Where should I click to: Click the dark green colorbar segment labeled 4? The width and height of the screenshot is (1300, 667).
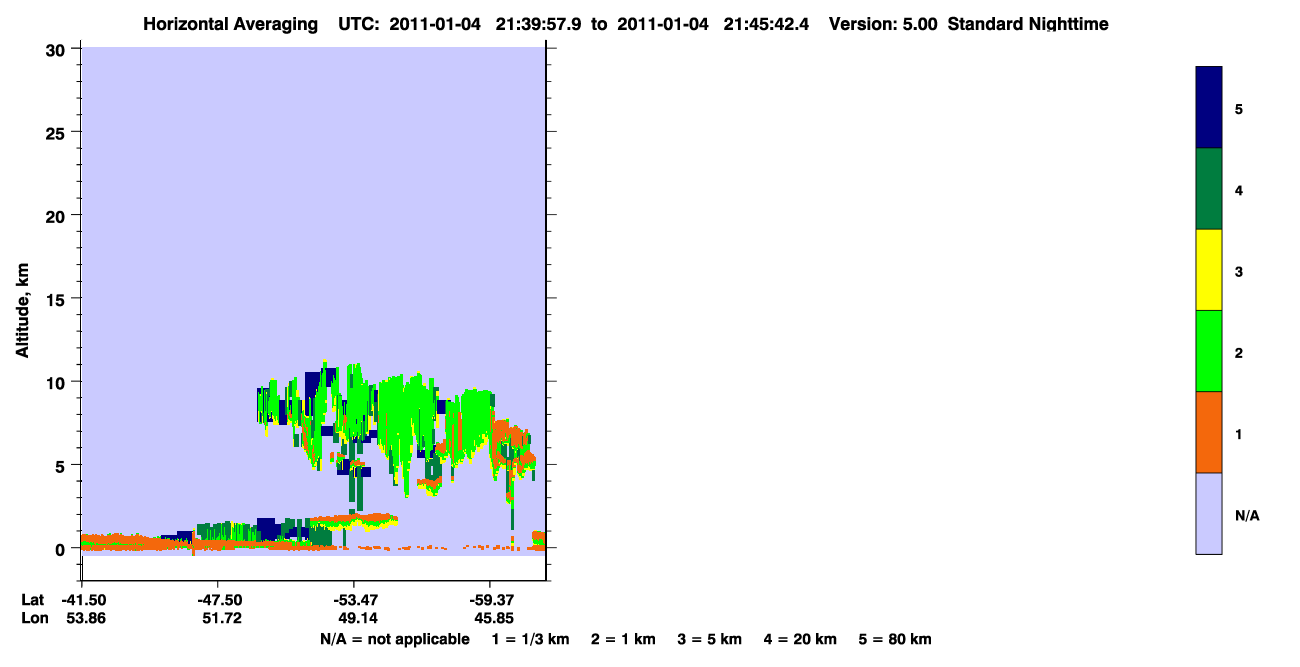point(1209,189)
